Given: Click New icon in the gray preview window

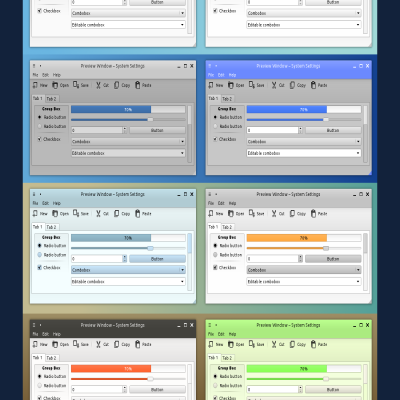Looking at the screenshot, I should (35, 85).
